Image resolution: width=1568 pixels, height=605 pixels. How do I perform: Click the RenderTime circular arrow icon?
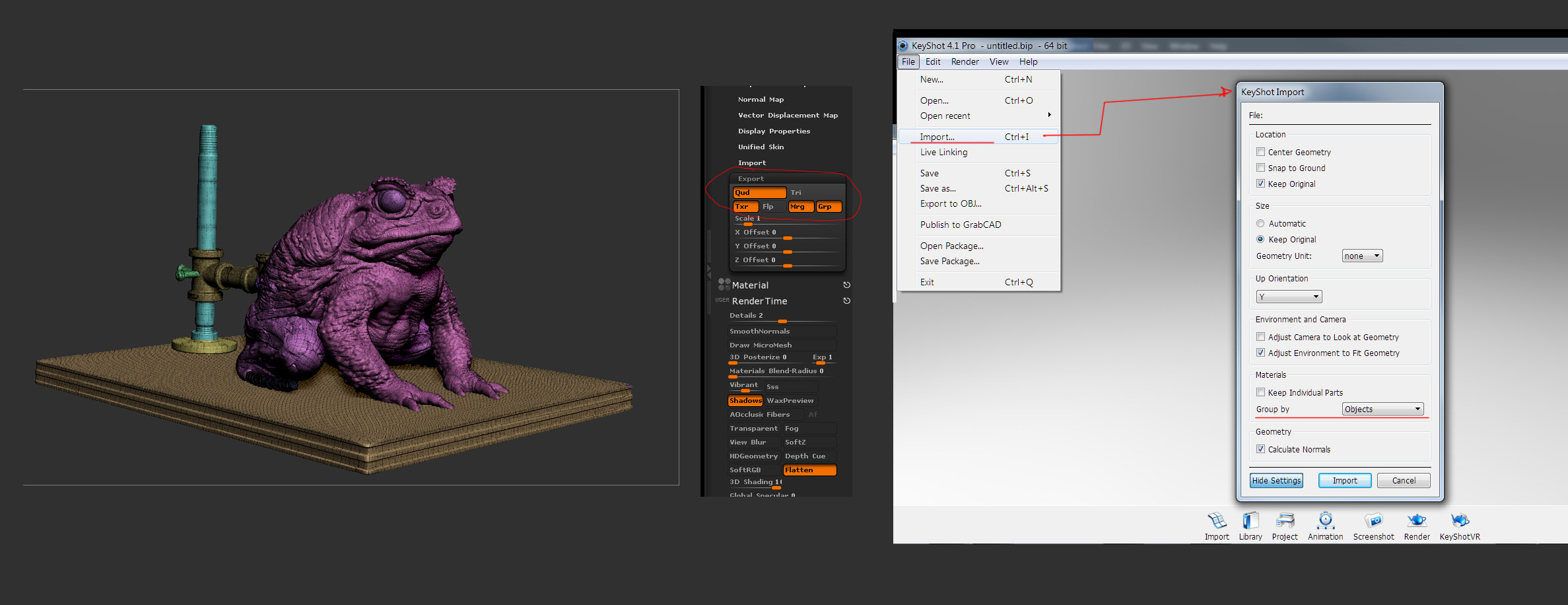point(846,301)
